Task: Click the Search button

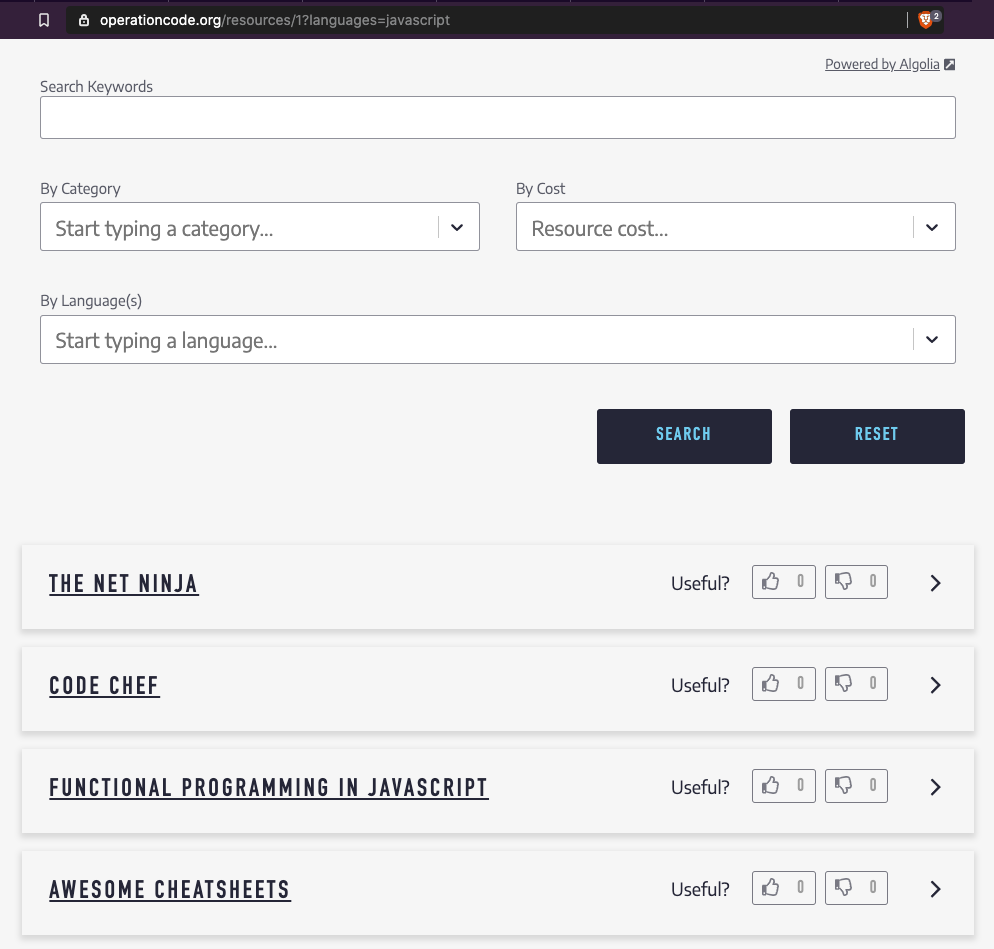Action: tap(684, 436)
